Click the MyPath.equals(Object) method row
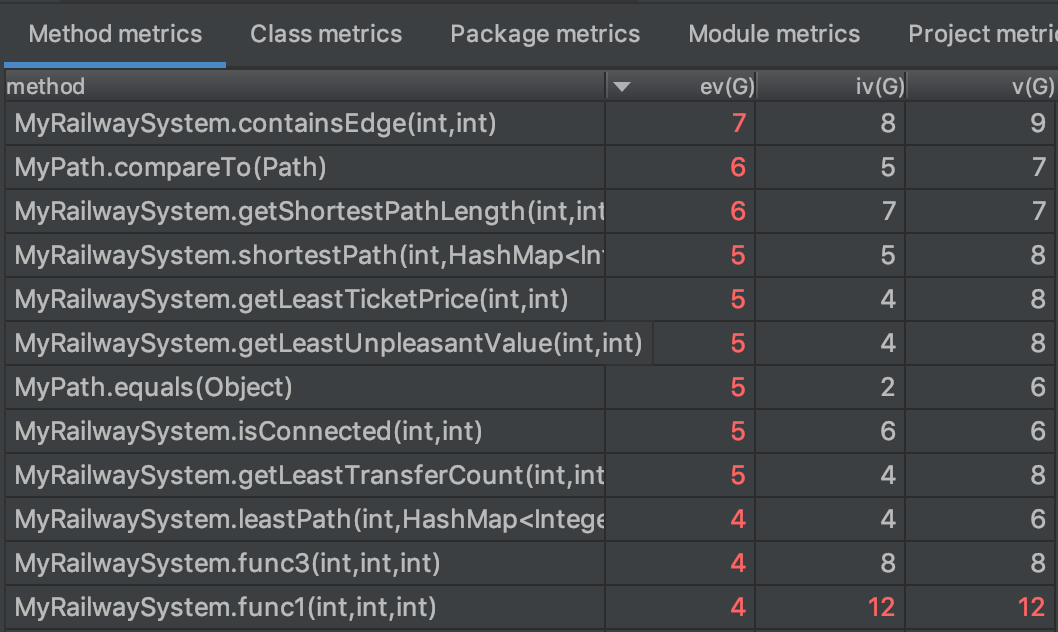The width and height of the screenshot is (1058, 632). [154, 387]
